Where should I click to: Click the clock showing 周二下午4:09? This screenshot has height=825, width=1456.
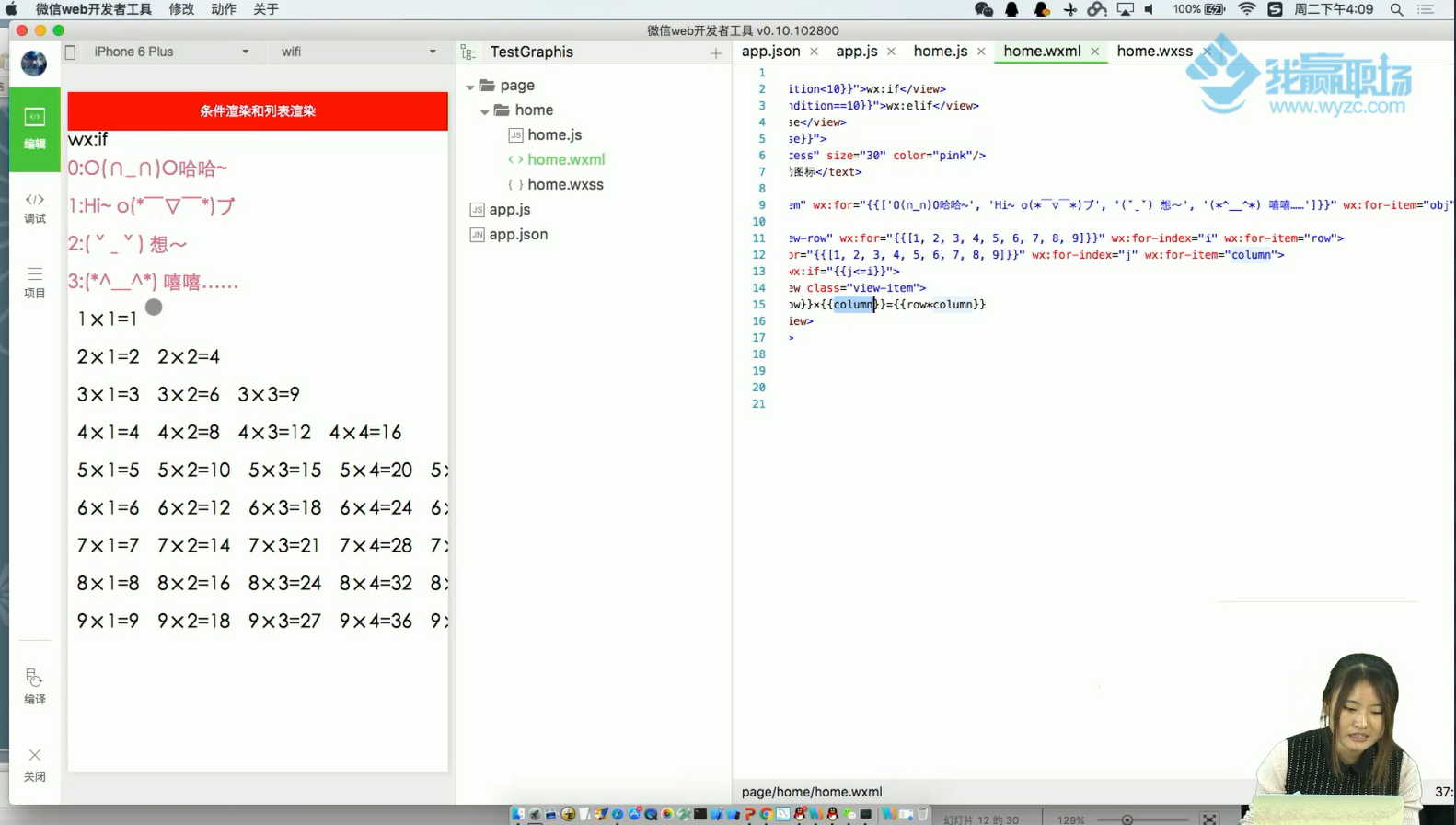pyautogui.click(x=1334, y=9)
